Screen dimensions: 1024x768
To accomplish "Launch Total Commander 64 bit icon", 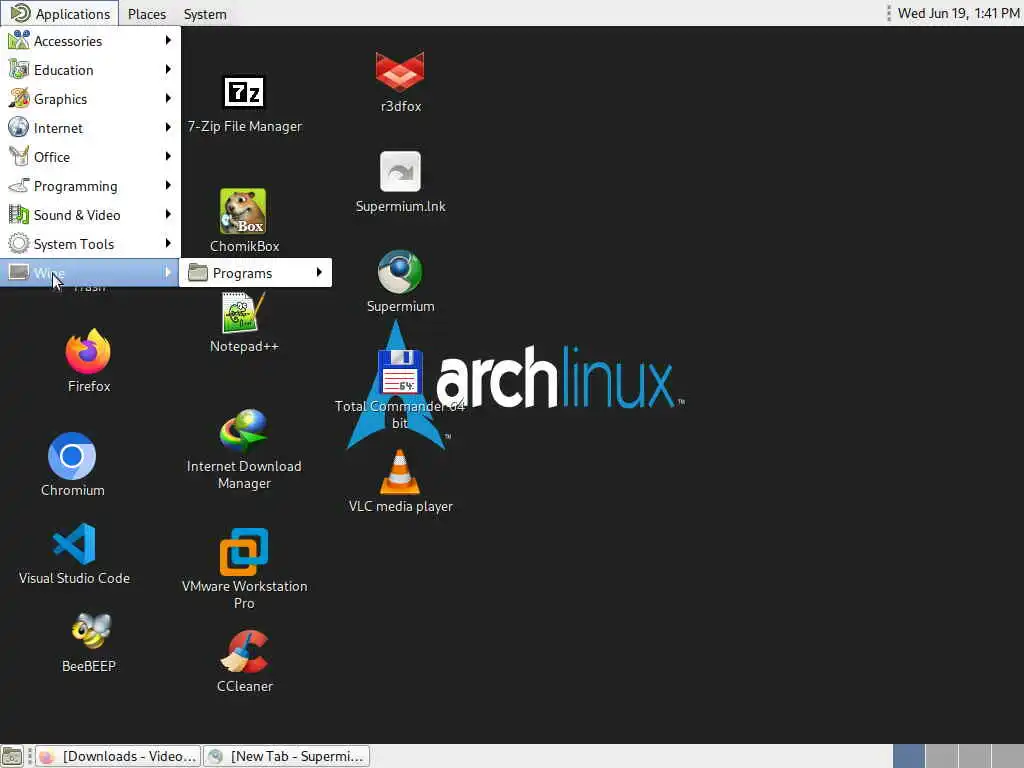I will pyautogui.click(x=400, y=372).
